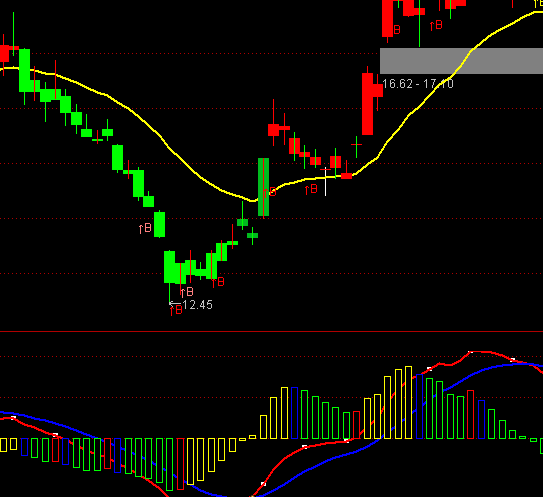The height and width of the screenshot is (497, 543).
Task: Click the red B marker just below the 12.45 label
Action: pyautogui.click(x=176, y=310)
